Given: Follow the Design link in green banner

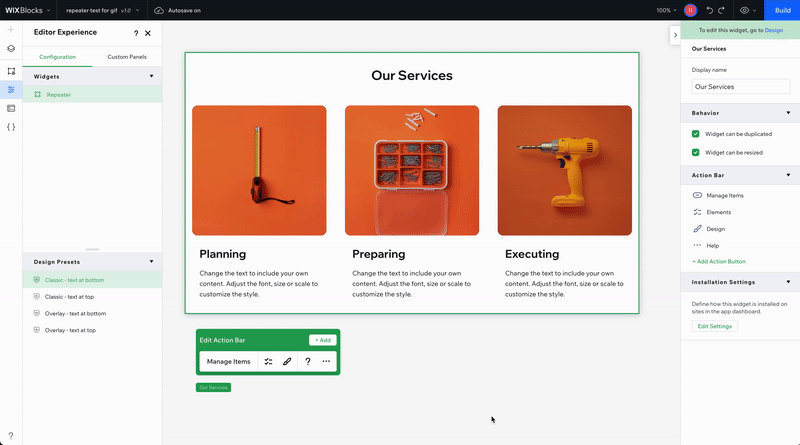Looking at the screenshot, I should (773, 30).
